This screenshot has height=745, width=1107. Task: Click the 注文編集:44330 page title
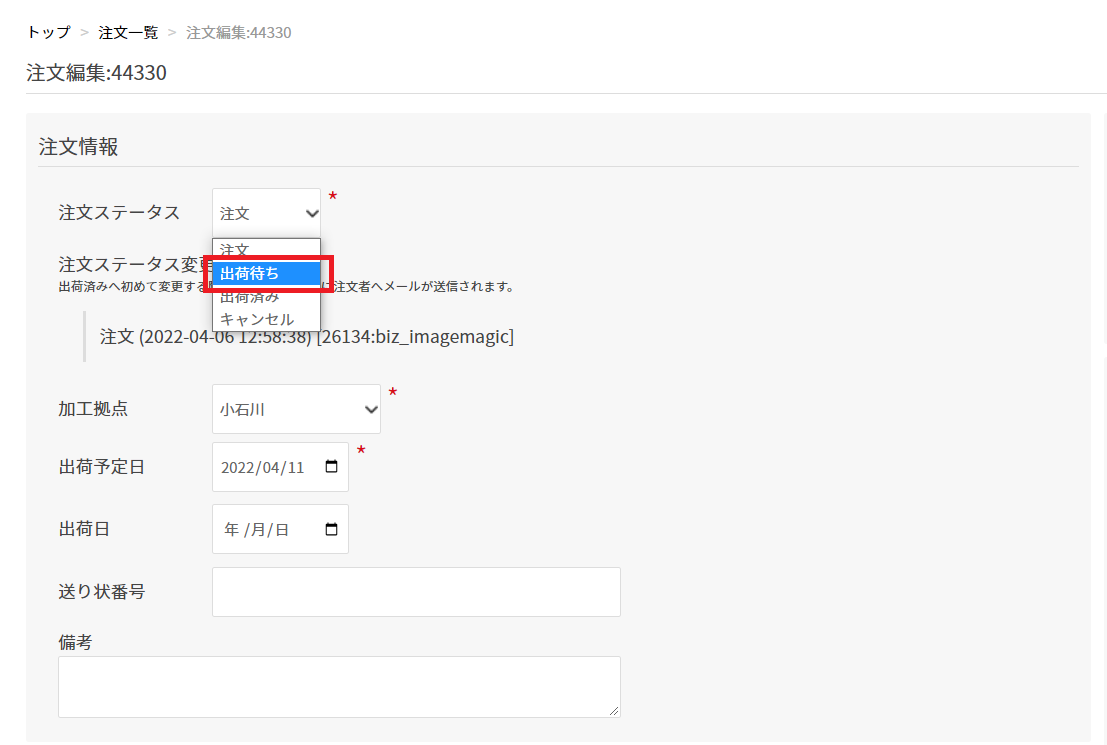coord(97,73)
